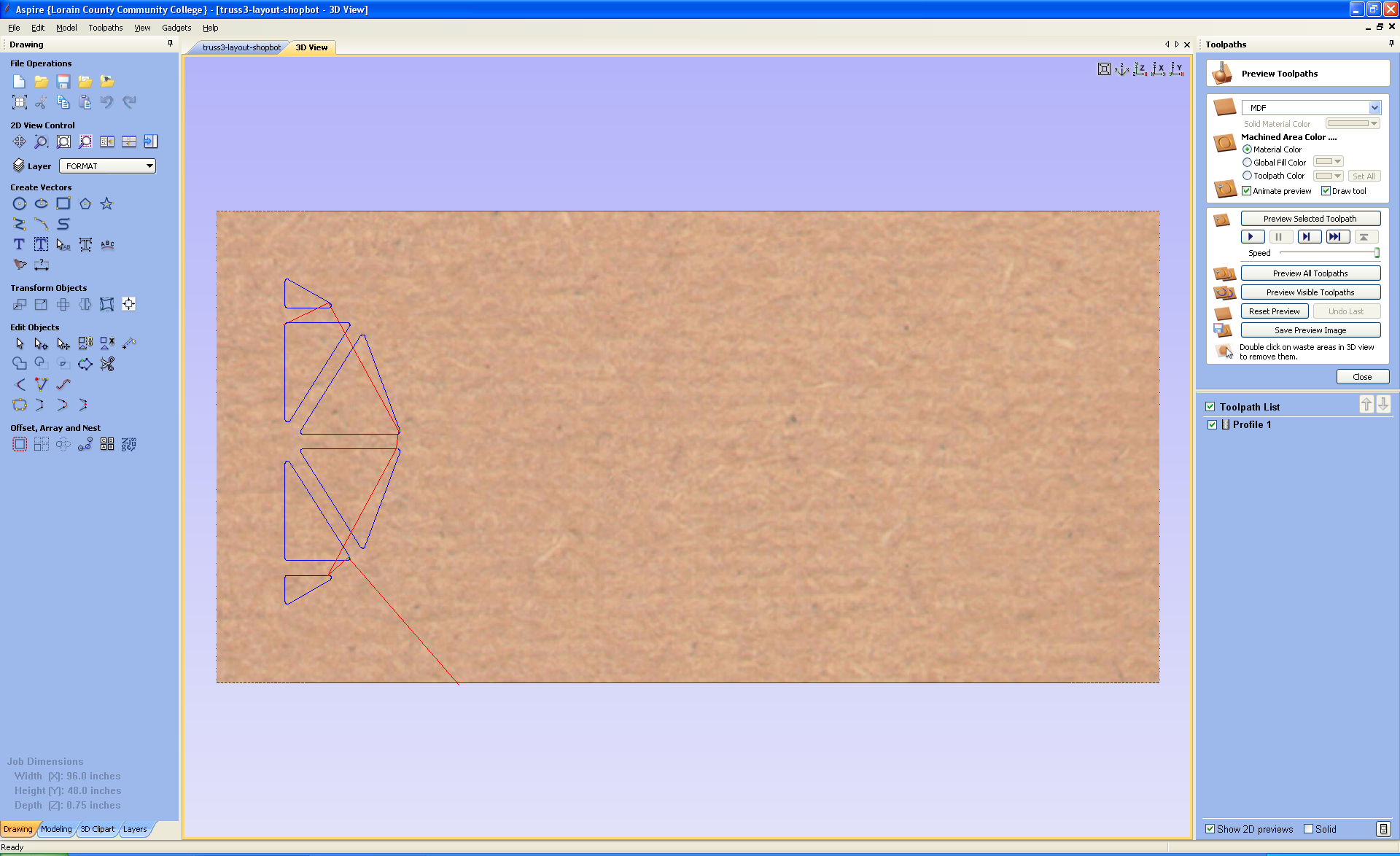Select the Draw Star tool

106,204
